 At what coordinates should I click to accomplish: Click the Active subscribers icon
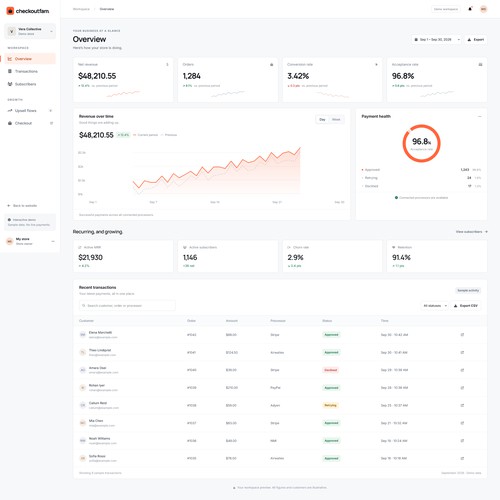[x=185, y=247]
